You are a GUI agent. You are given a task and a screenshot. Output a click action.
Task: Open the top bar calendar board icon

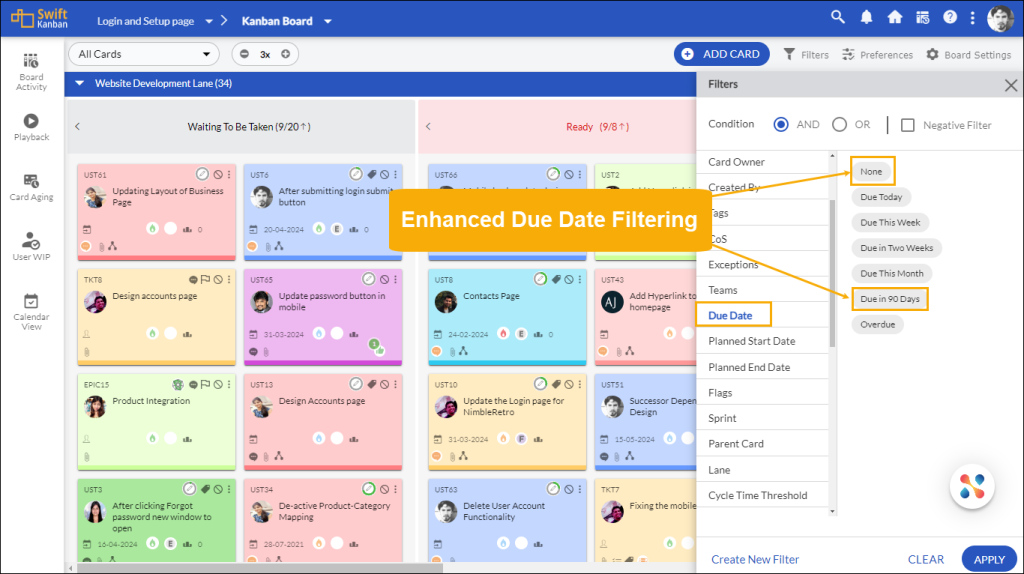pos(922,18)
